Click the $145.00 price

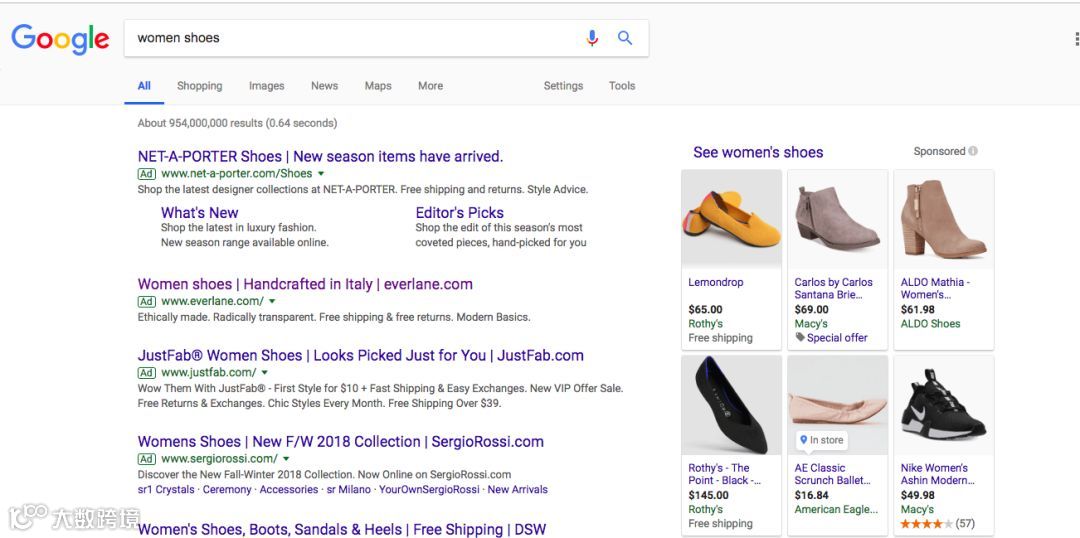(708, 495)
